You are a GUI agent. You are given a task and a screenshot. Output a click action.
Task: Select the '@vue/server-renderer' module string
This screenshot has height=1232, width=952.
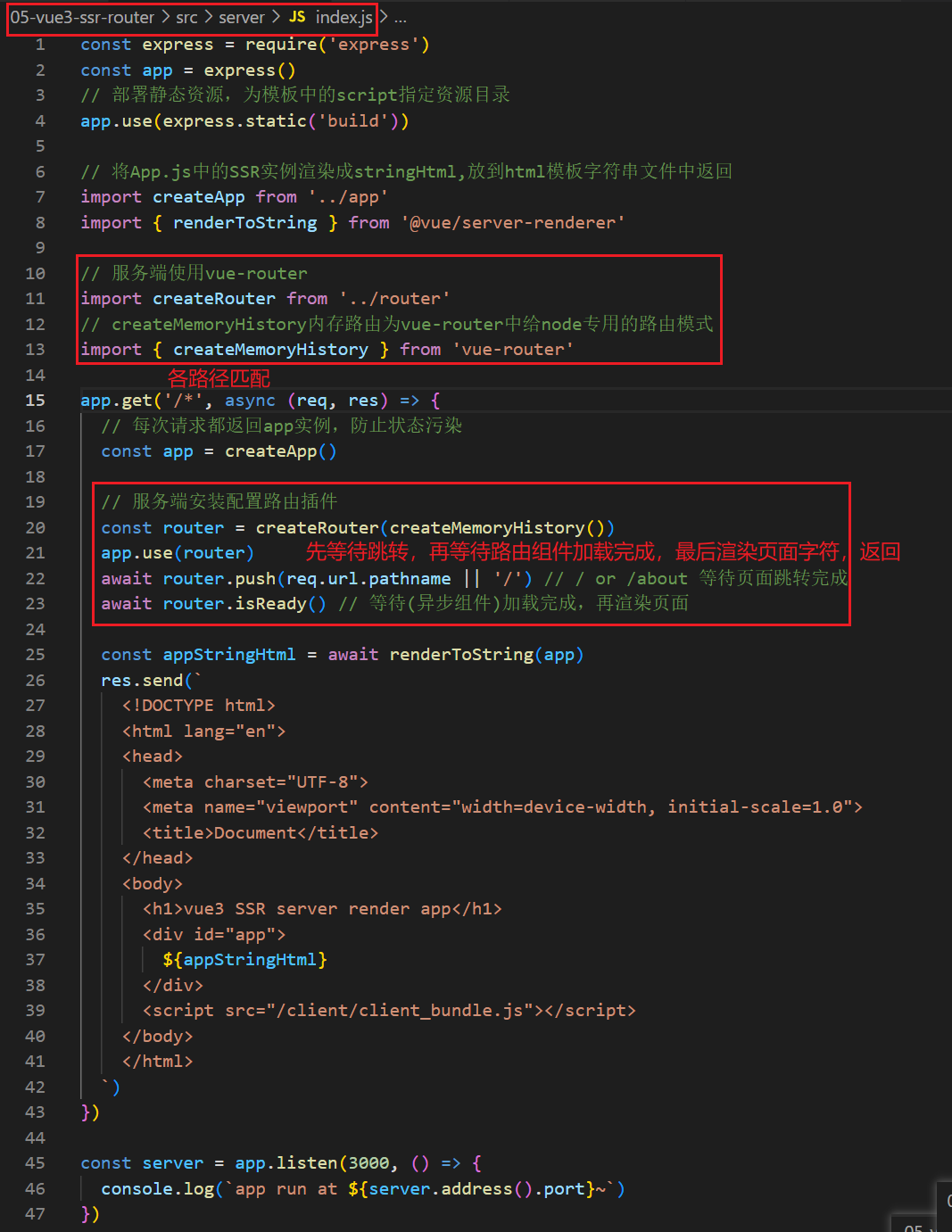tap(512, 223)
